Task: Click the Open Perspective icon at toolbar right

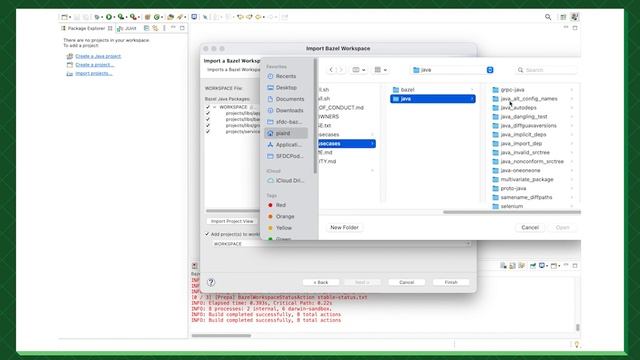Action: click(563, 17)
